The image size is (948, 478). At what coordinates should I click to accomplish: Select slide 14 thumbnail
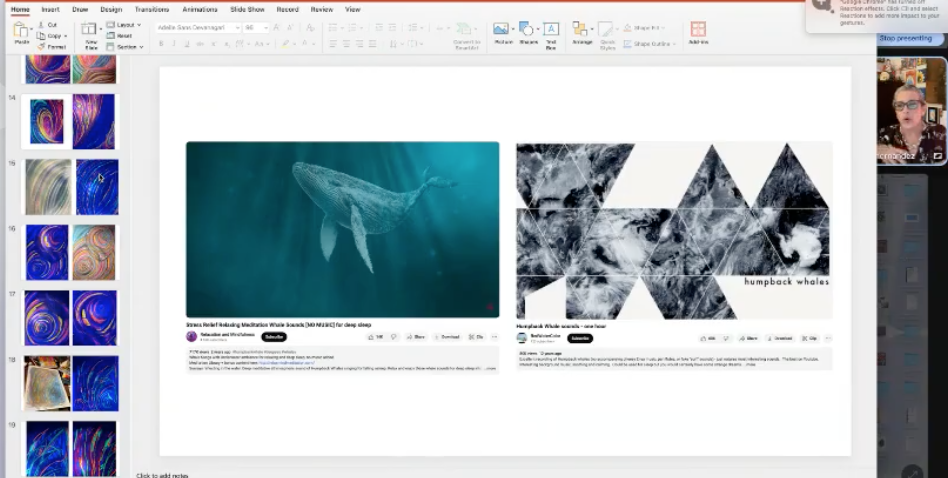pyautogui.click(x=70, y=121)
